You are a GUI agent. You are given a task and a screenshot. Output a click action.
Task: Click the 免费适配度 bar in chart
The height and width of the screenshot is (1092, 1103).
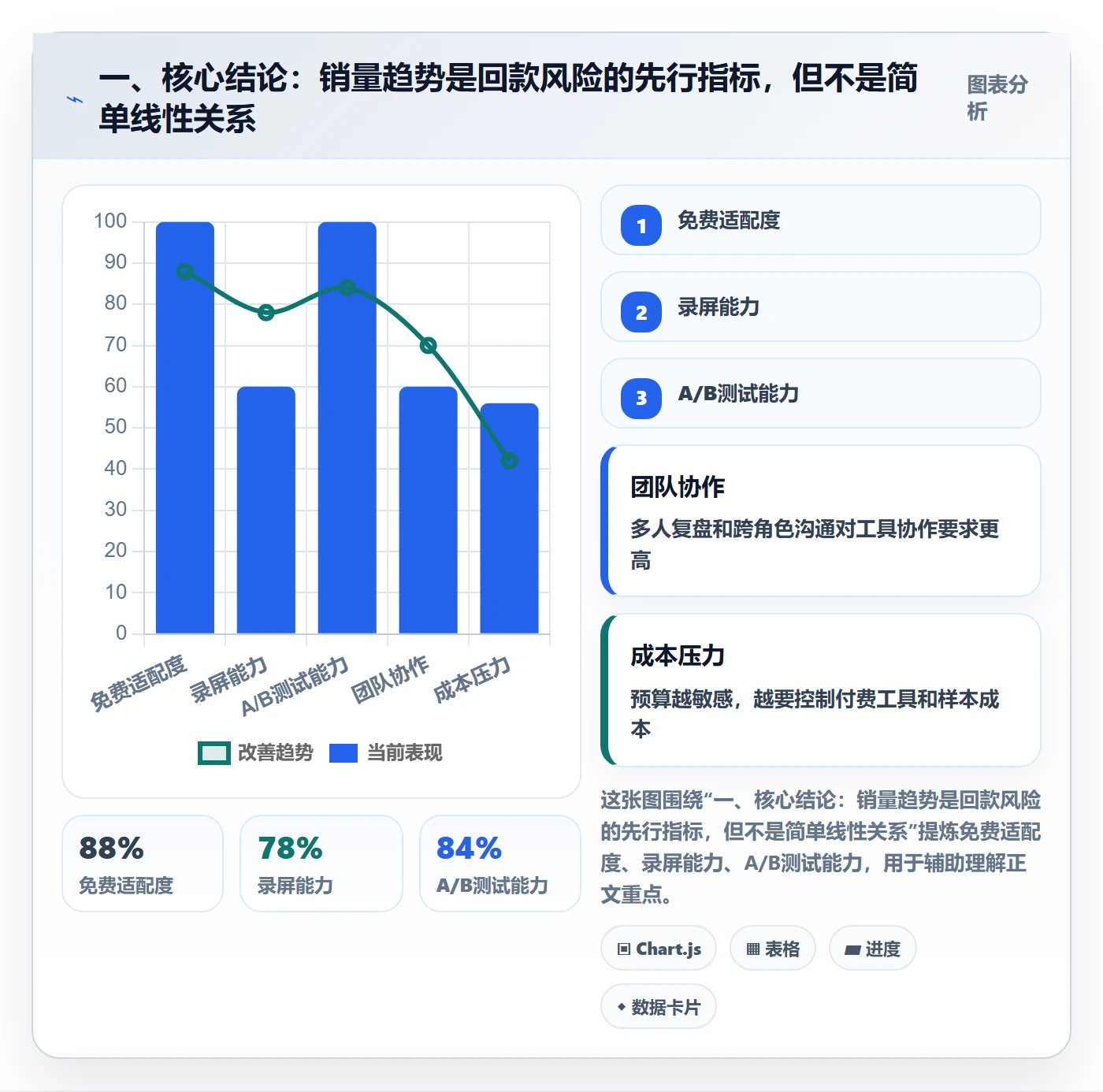(x=185, y=428)
